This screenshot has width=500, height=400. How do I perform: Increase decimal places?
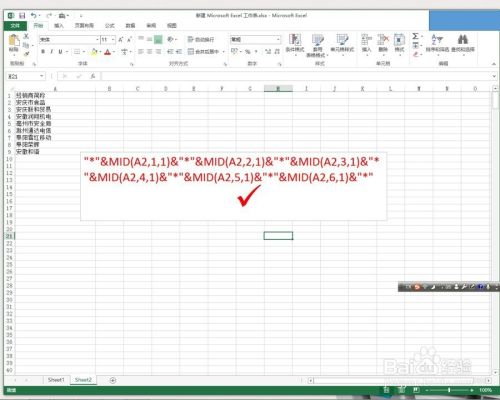pyautogui.click(x=268, y=52)
